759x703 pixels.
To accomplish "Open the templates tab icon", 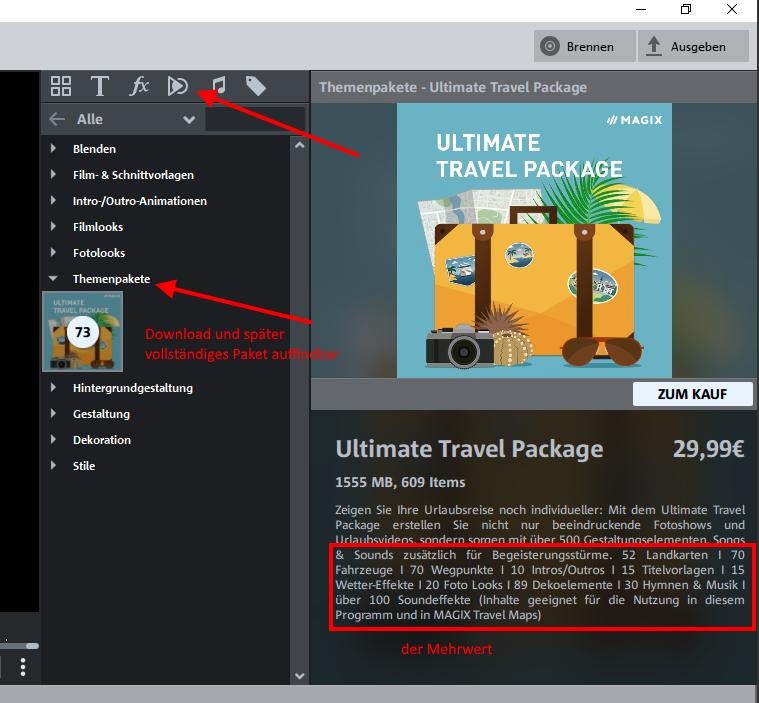I will point(178,86).
